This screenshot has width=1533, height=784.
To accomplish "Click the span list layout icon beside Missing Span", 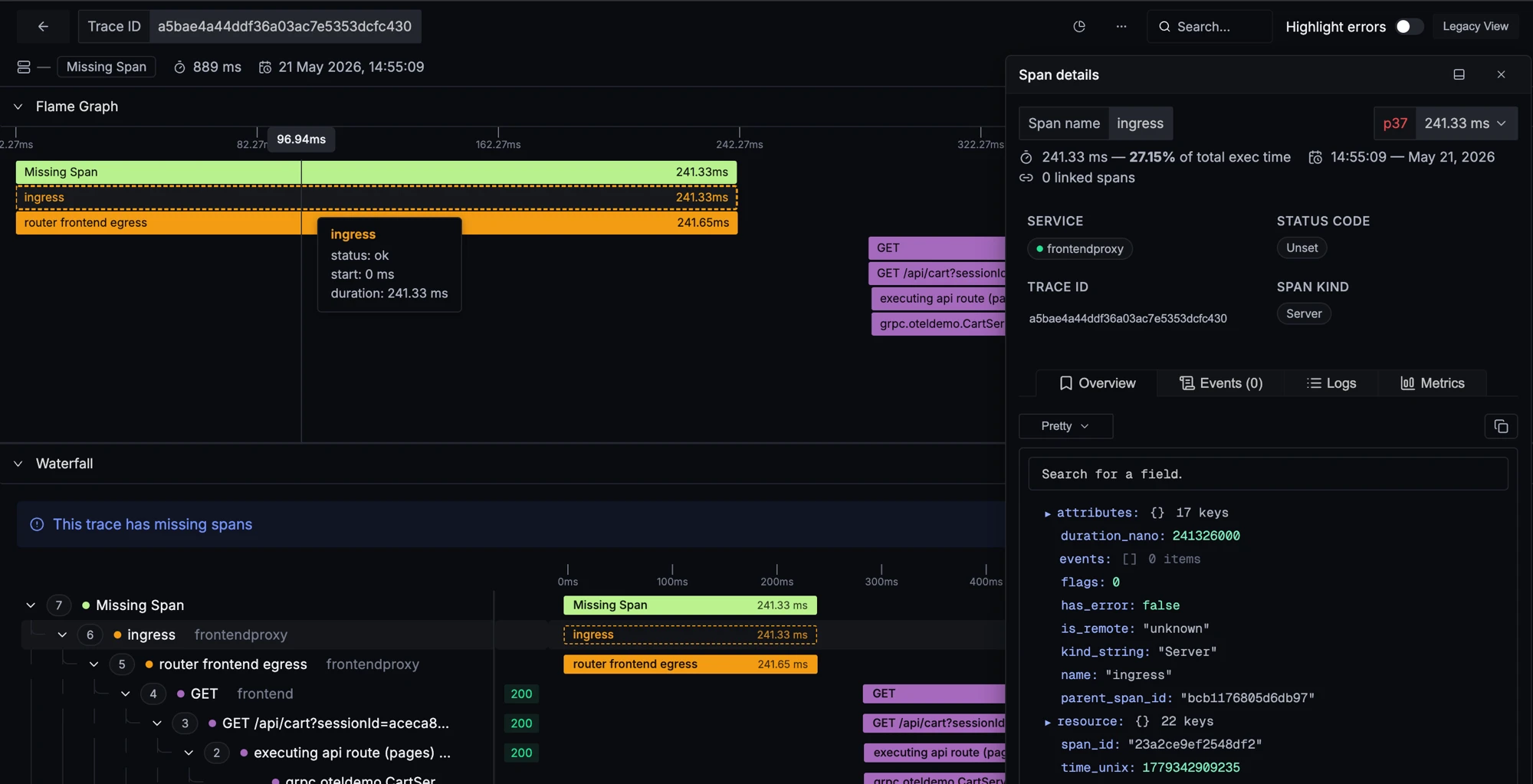I will tap(24, 67).
